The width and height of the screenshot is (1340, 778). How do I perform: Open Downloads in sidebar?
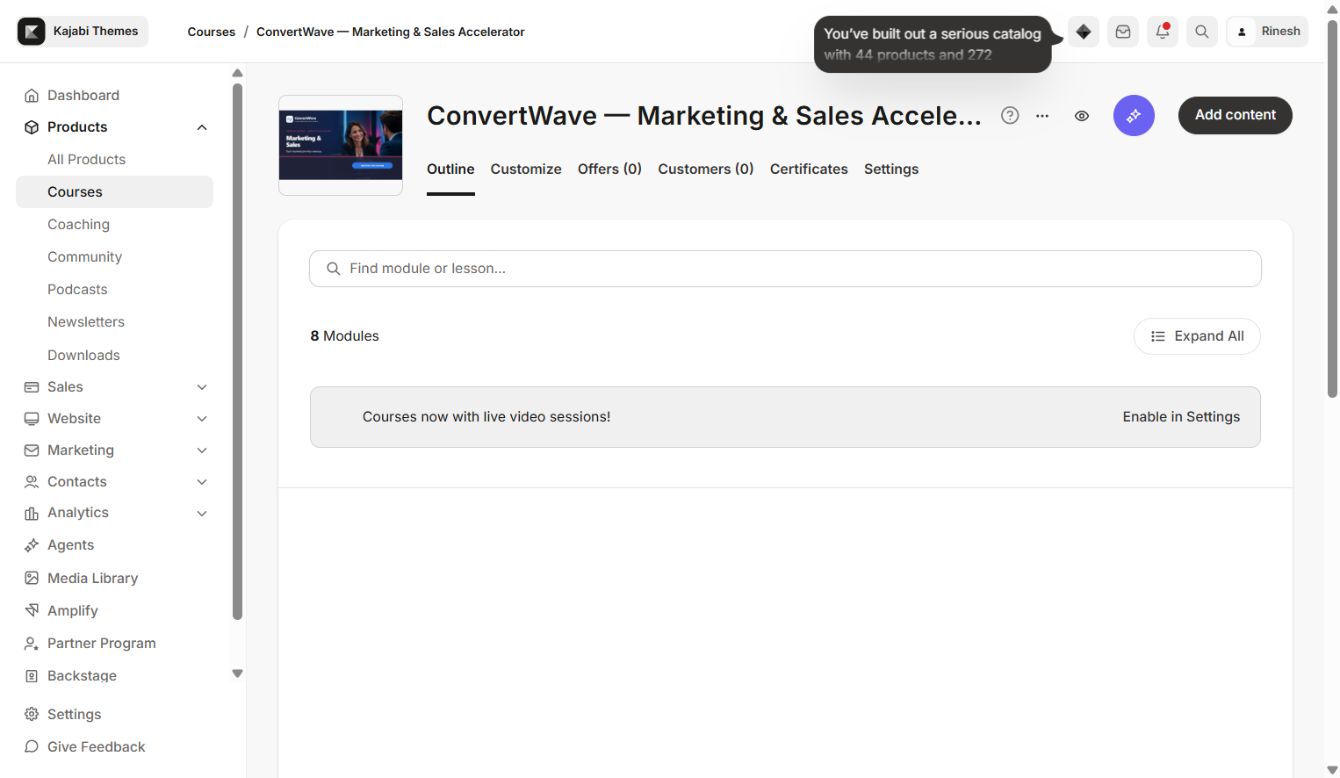point(83,355)
